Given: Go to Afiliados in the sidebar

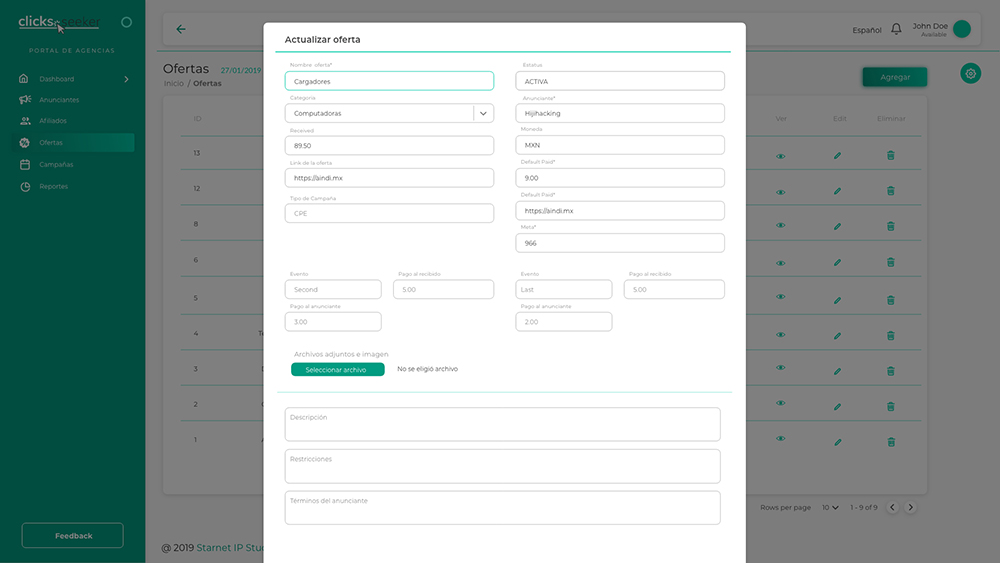Looking at the screenshot, I should pos(52,121).
